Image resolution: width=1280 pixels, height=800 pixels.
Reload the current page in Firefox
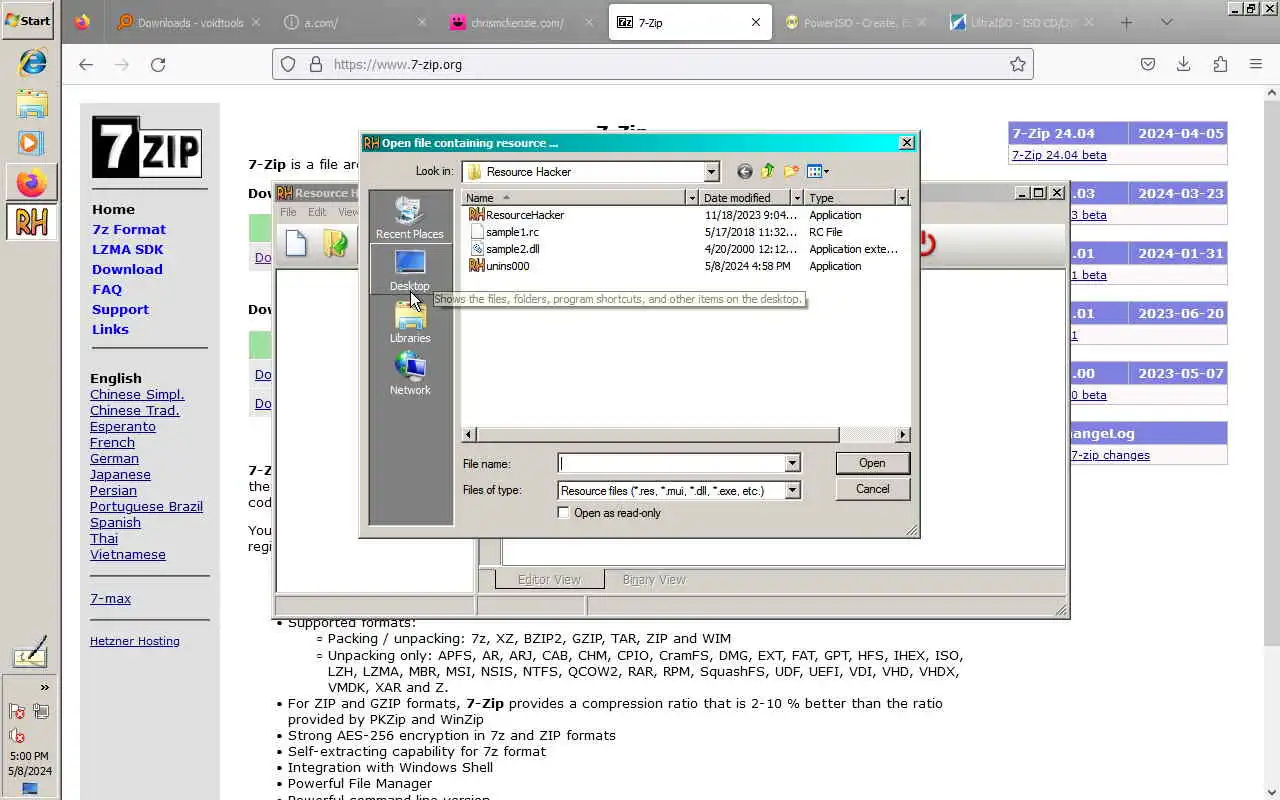tap(158, 64)
